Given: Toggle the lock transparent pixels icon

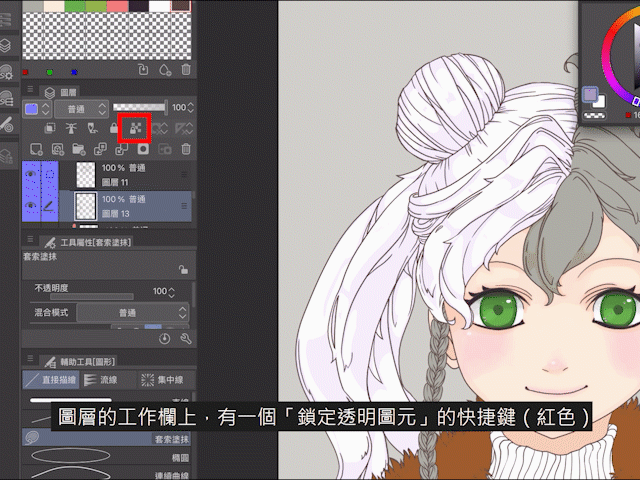Looking at the screenshot, I should click(x=135, y=129).
